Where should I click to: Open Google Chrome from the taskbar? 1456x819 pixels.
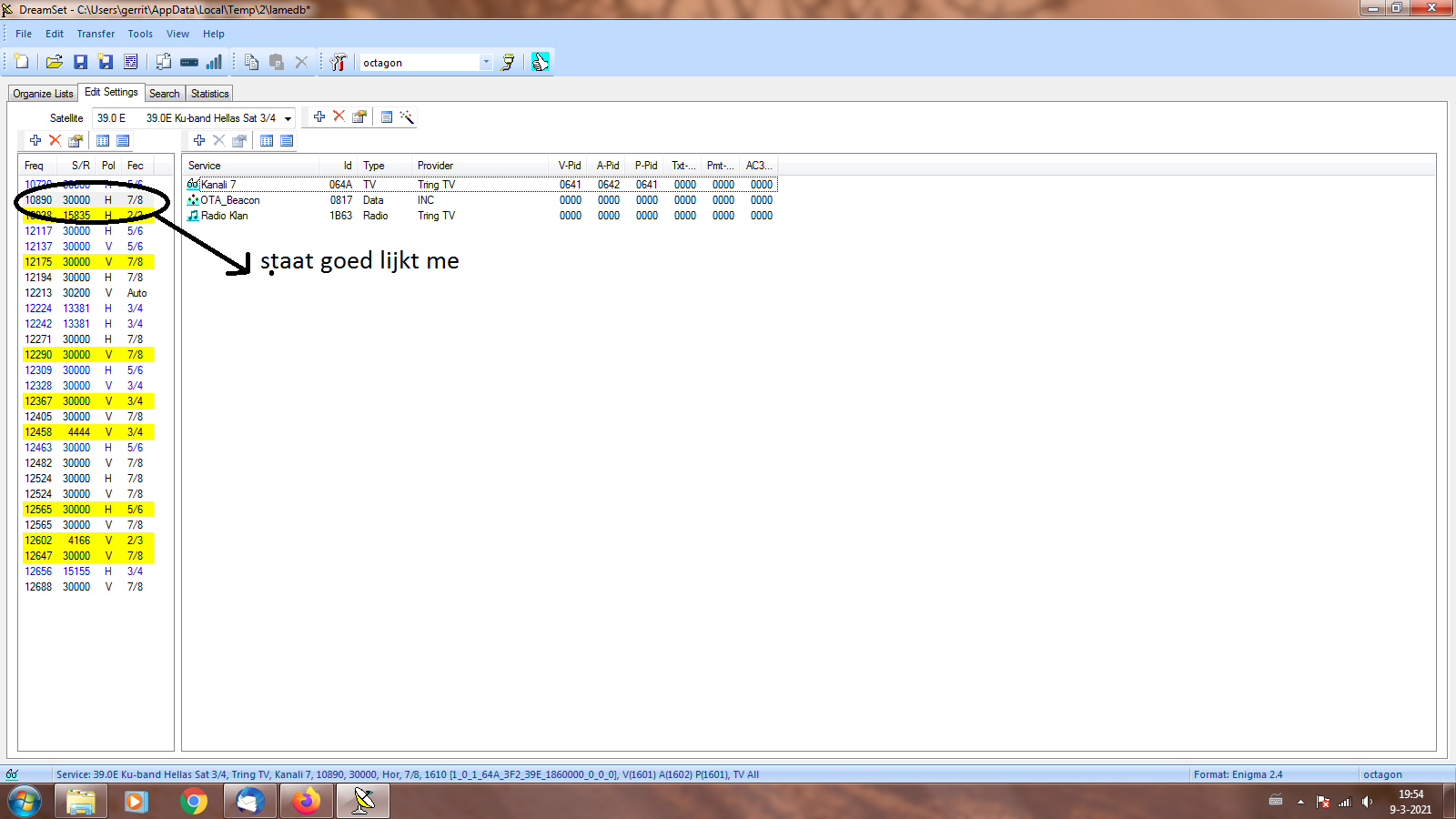(x=193, y=802)
